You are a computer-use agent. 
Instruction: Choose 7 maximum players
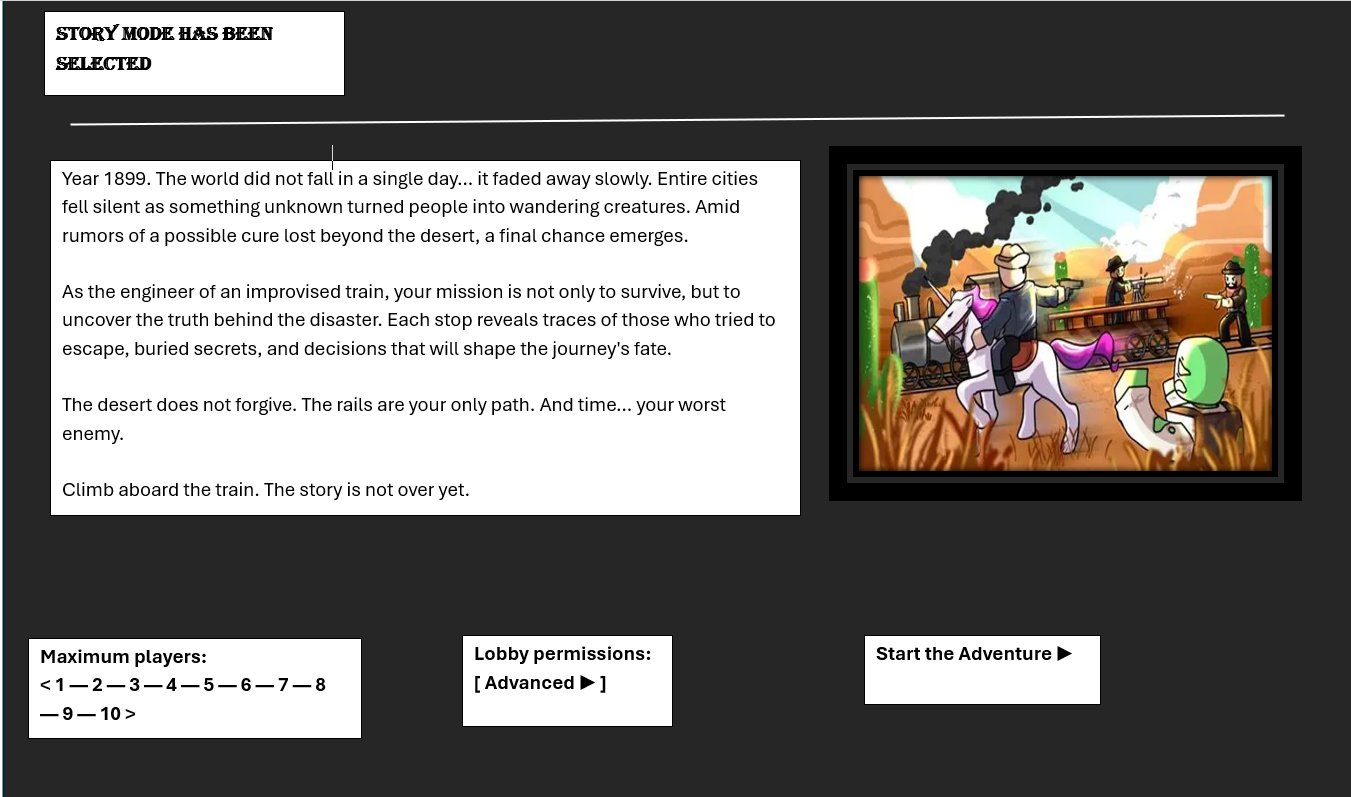[283, 685]
